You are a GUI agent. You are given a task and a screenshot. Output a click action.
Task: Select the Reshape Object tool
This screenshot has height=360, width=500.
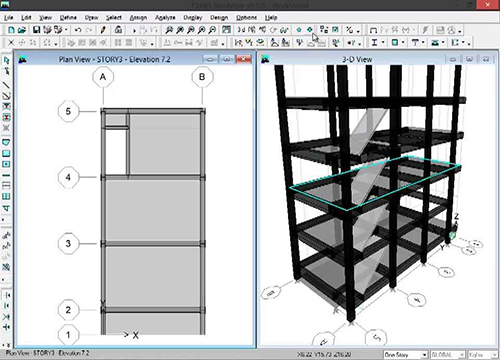point(6,71)
